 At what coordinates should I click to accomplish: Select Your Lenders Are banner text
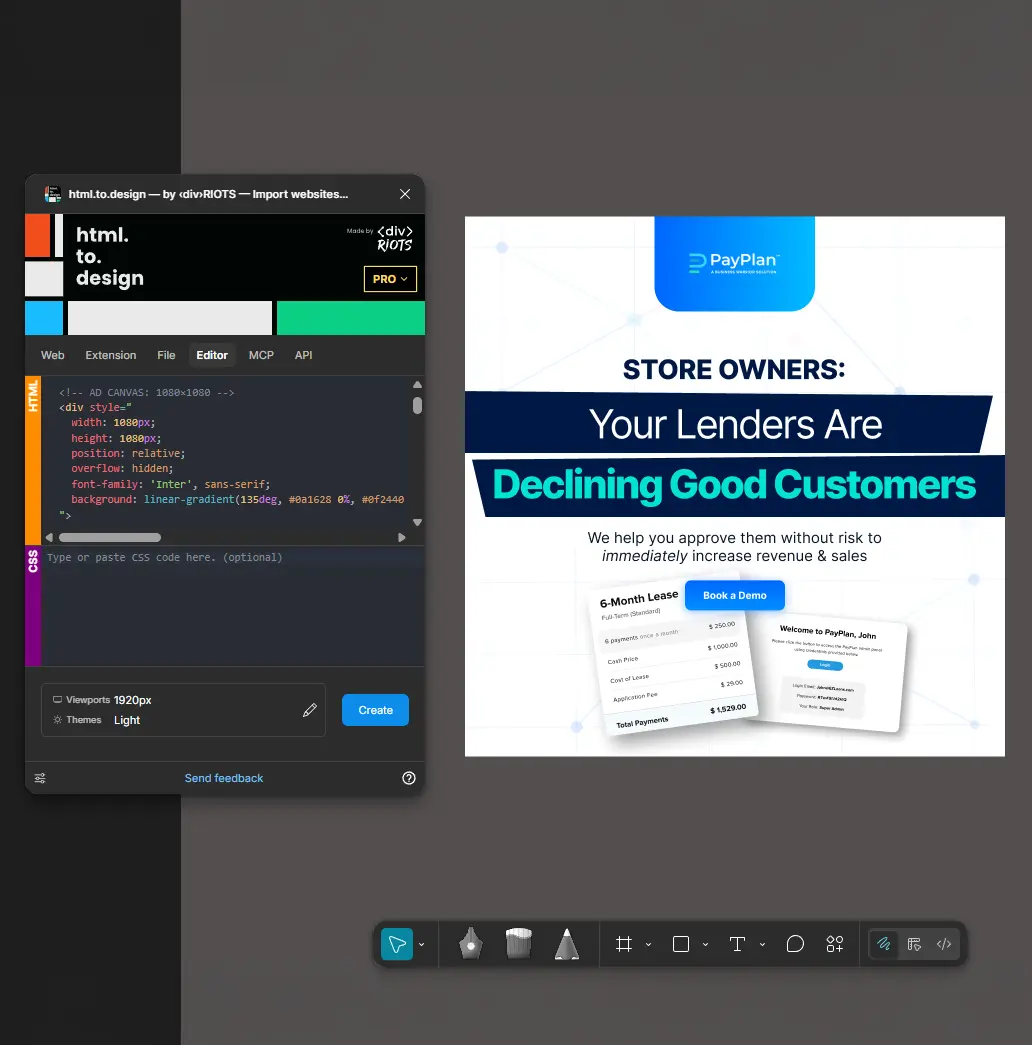(x=735, y=424)
